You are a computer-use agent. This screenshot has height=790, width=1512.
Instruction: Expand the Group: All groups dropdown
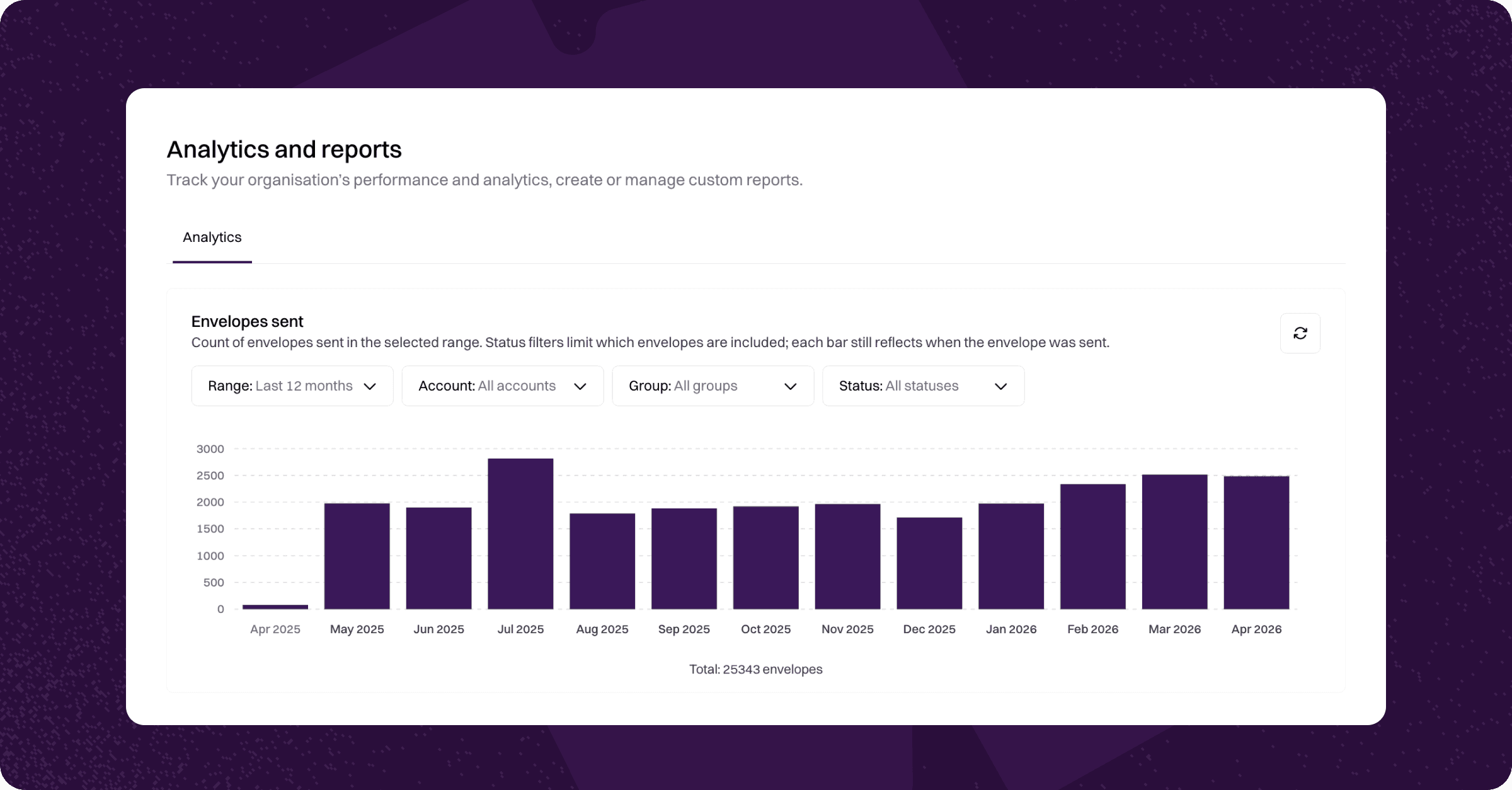click(x=713, y=386)
